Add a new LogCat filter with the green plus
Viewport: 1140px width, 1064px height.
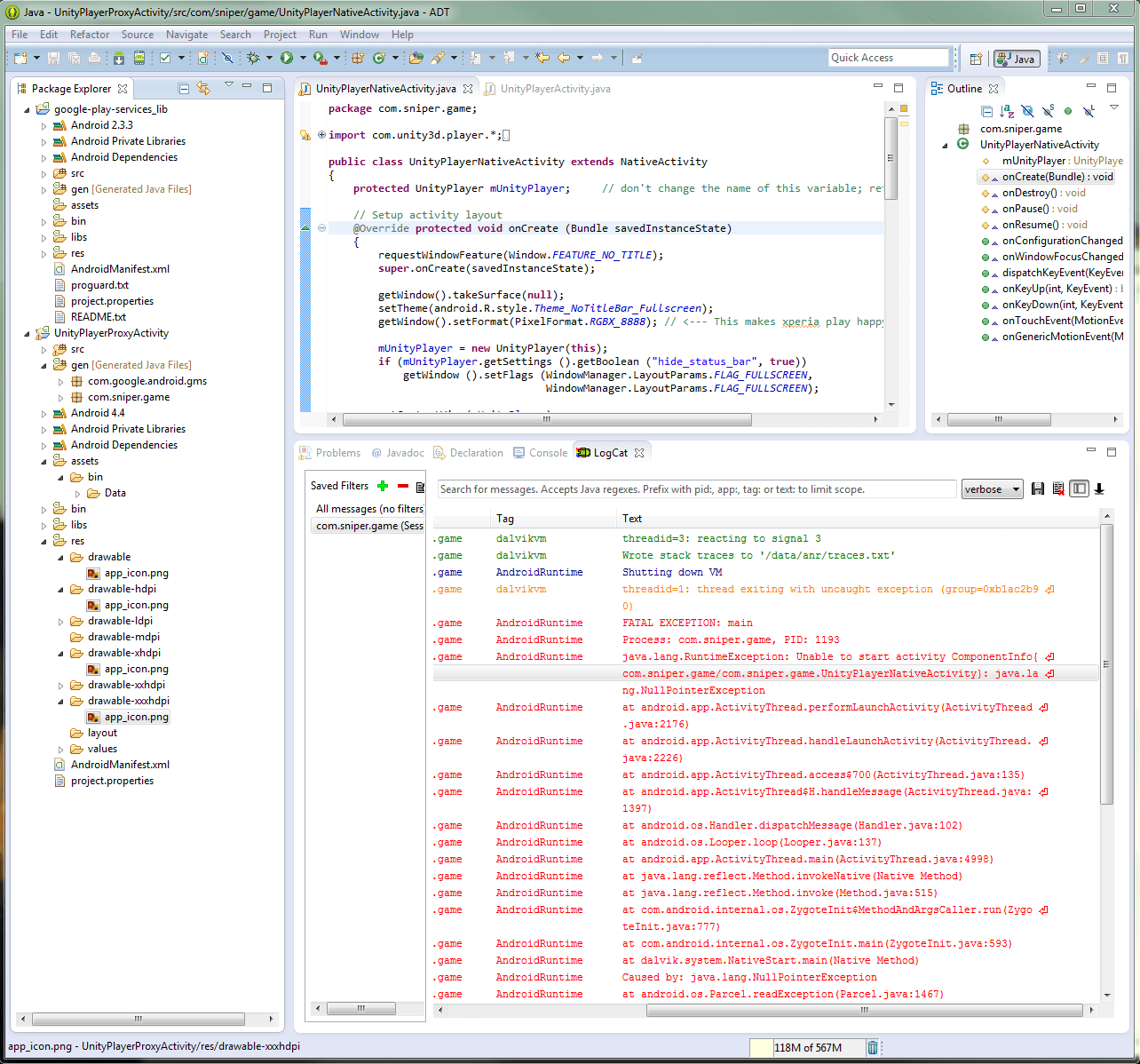tap(382, 486)
